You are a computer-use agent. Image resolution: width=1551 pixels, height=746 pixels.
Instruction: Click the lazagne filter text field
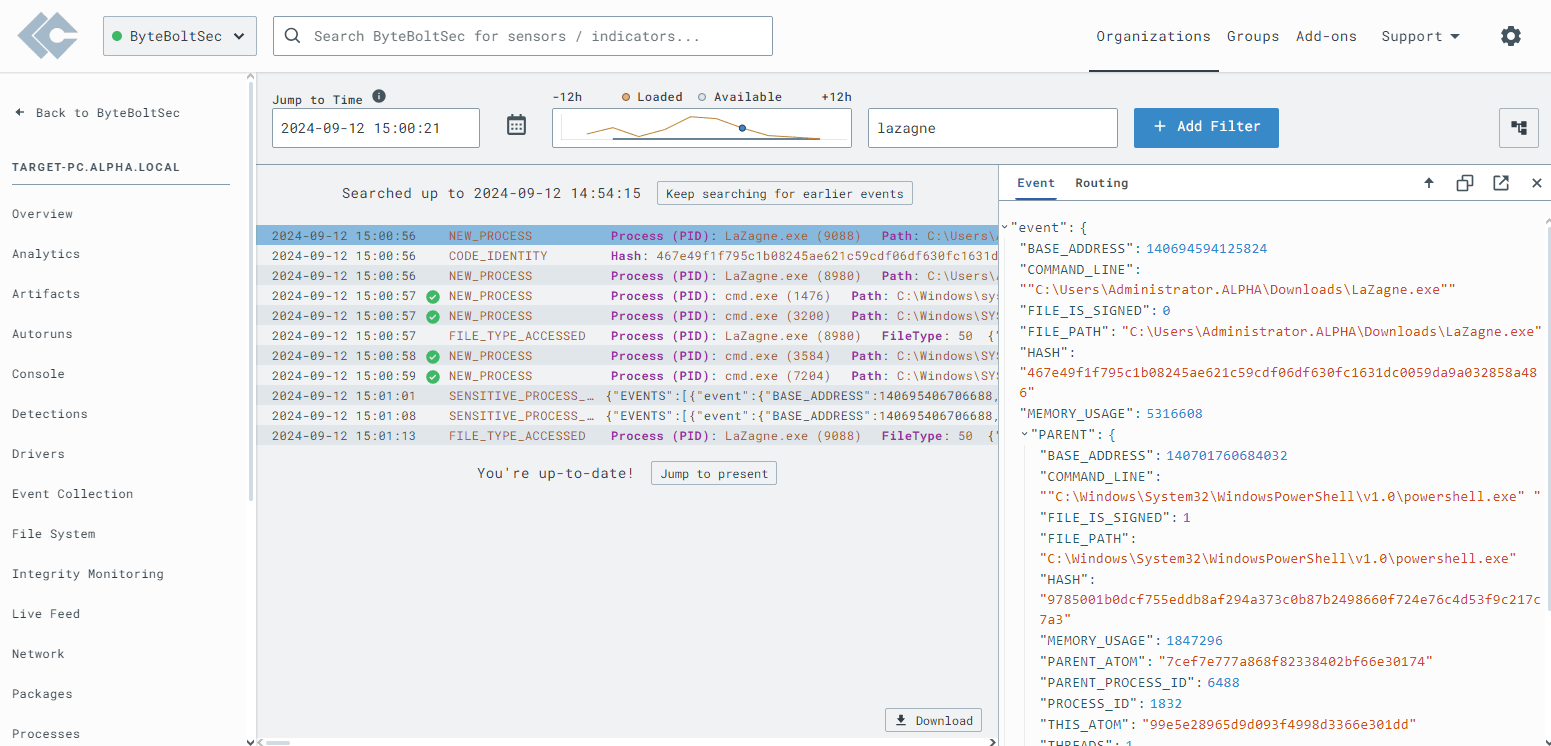[991, 128]
